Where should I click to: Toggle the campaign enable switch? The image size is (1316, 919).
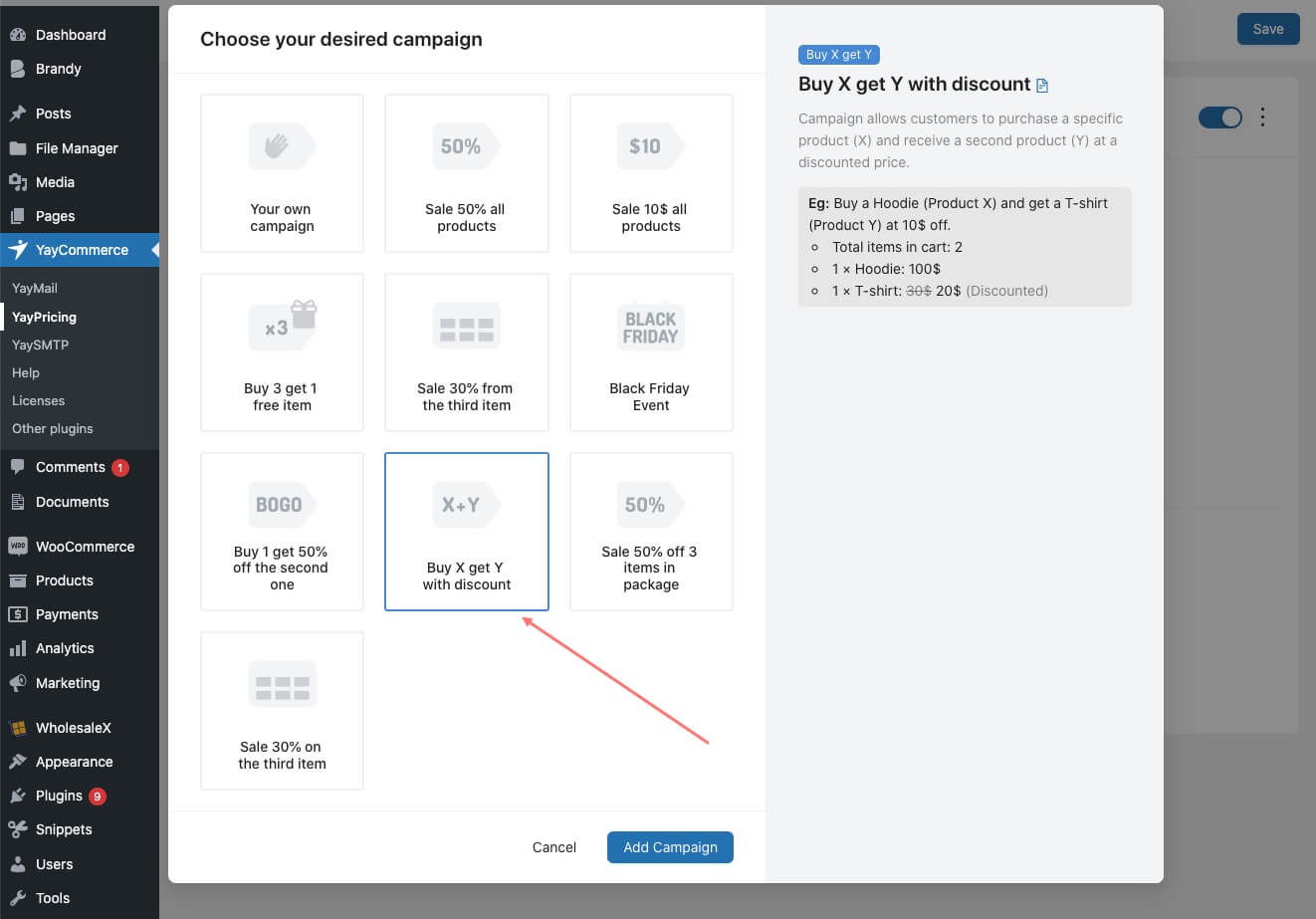point(1219,117)
